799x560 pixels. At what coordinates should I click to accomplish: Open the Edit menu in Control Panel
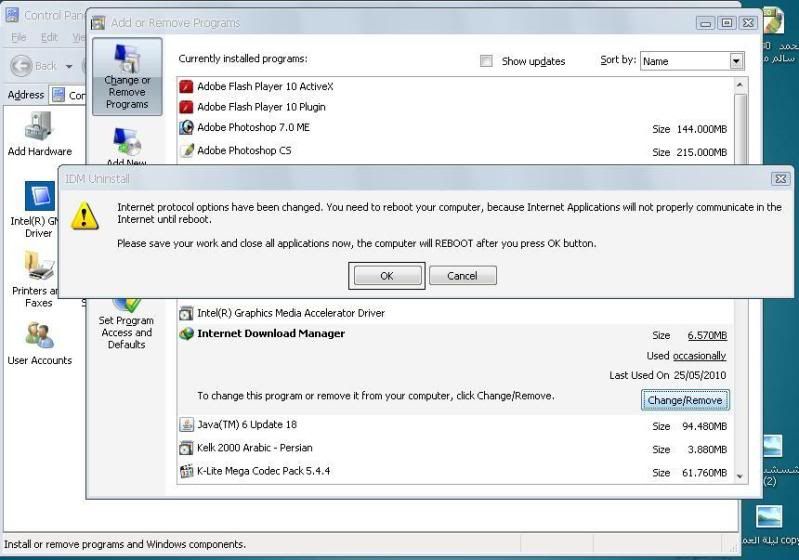pos(49,38)
